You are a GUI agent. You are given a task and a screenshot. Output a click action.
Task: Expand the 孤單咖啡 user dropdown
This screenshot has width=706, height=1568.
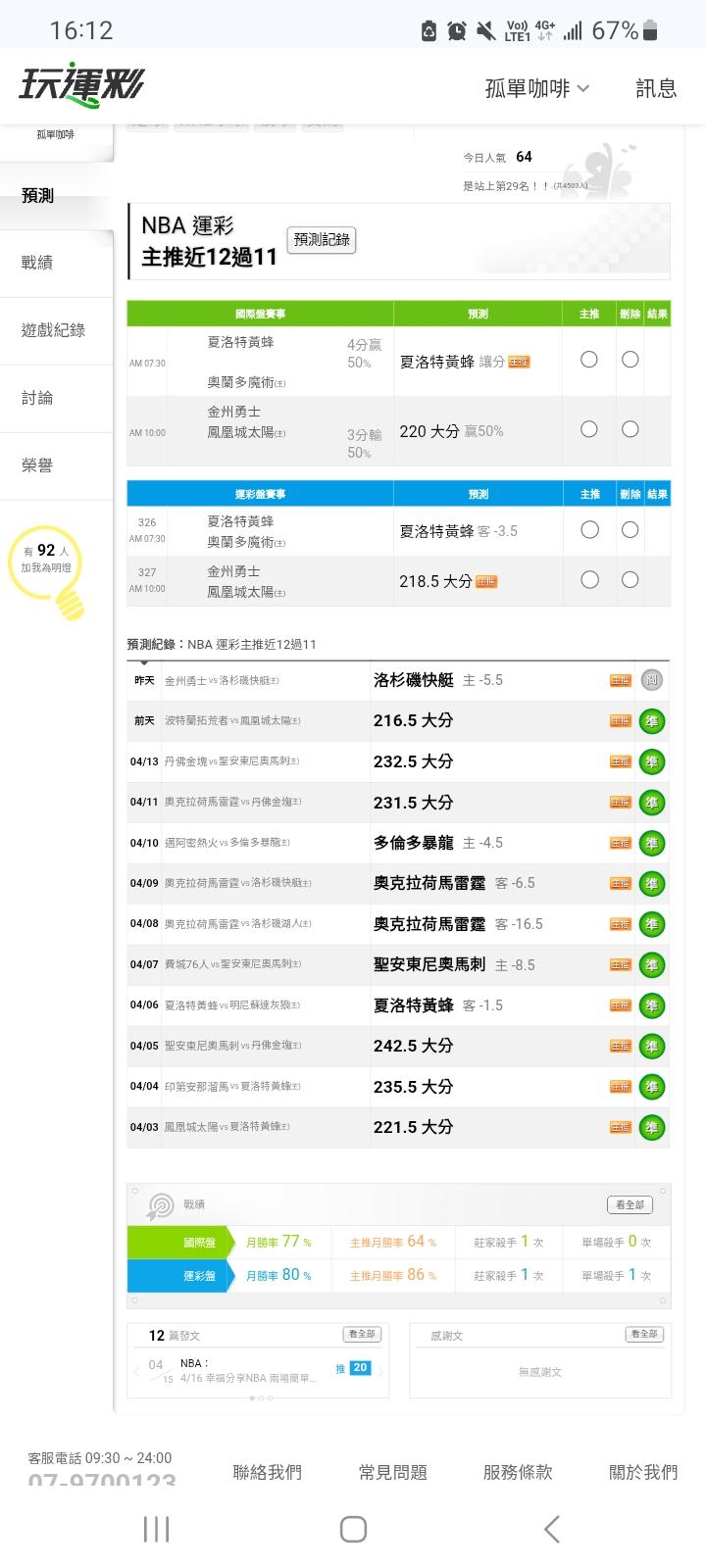(x=537, y=88)
